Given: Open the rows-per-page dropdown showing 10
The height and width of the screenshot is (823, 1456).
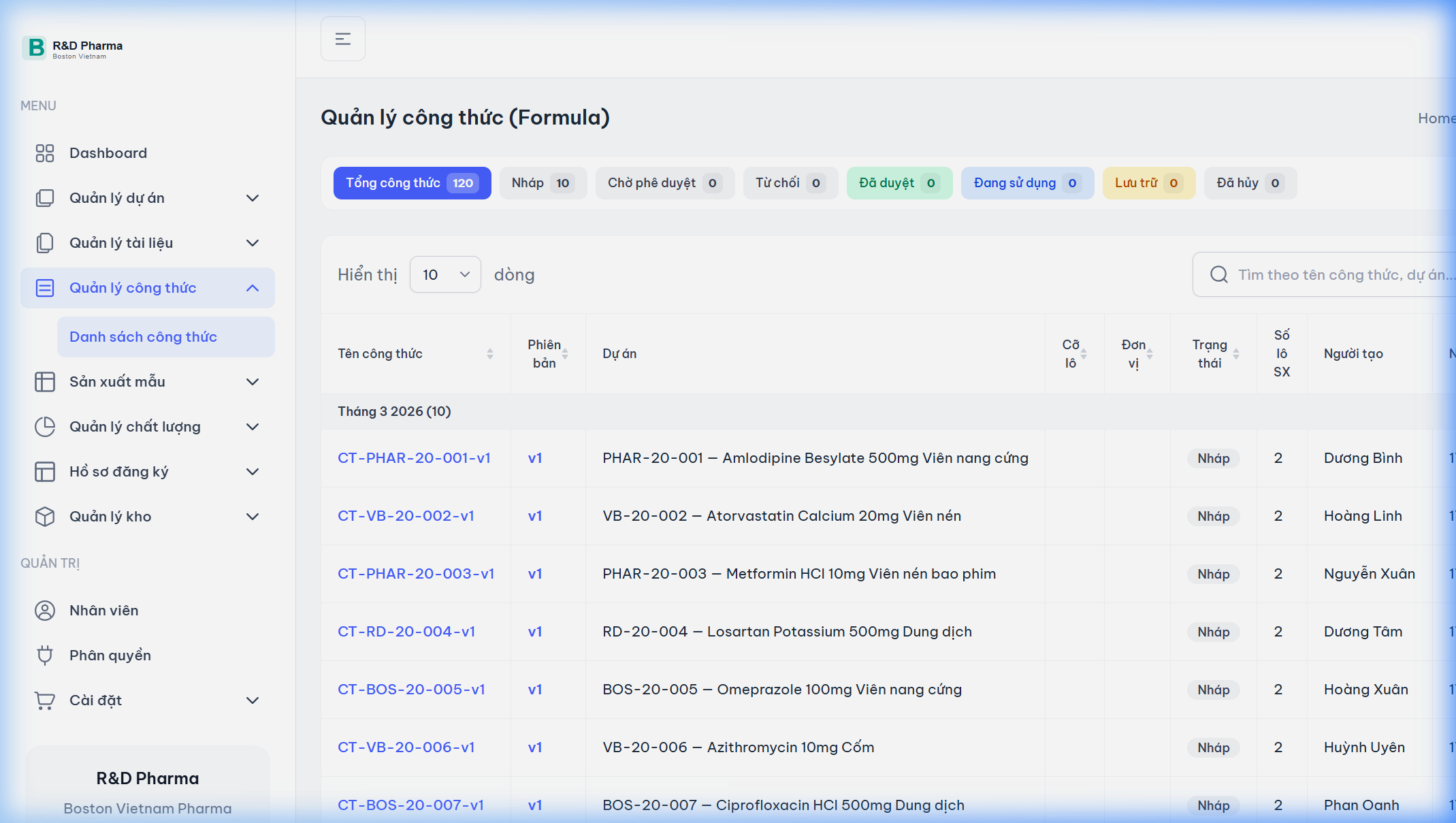Looking at the screenshot, I should tap(445, 274).
